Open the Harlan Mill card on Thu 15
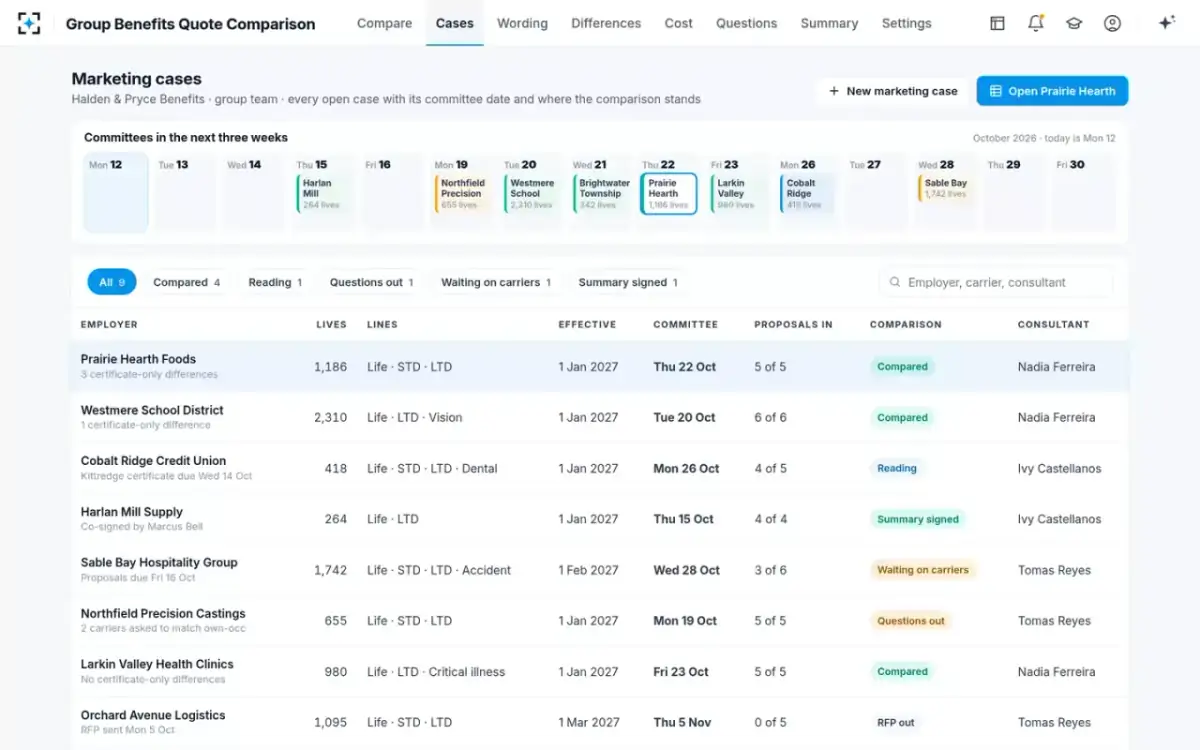This screenshot has width=1200, height=750. tap(324, 193)
